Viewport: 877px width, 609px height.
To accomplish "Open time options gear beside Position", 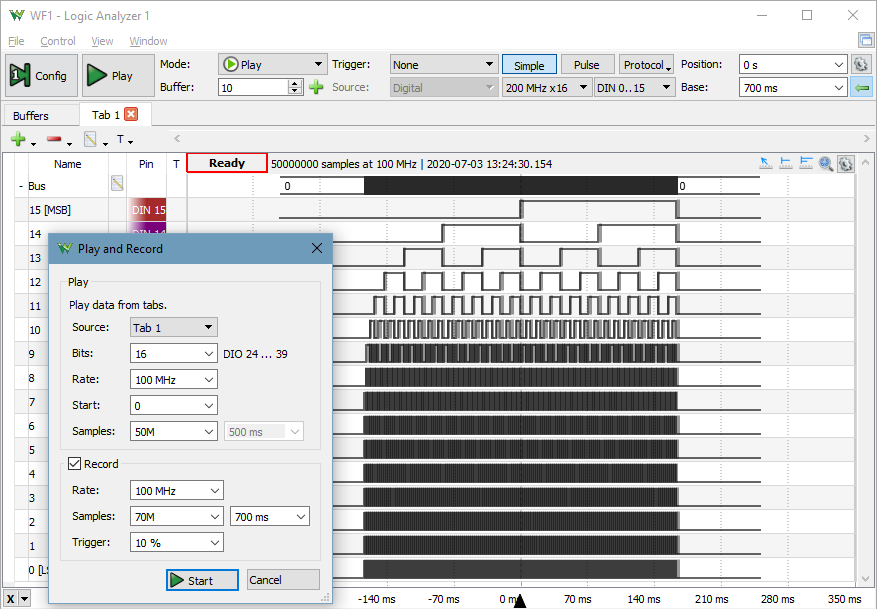I will pyautogui.click(x=861, y=64).
